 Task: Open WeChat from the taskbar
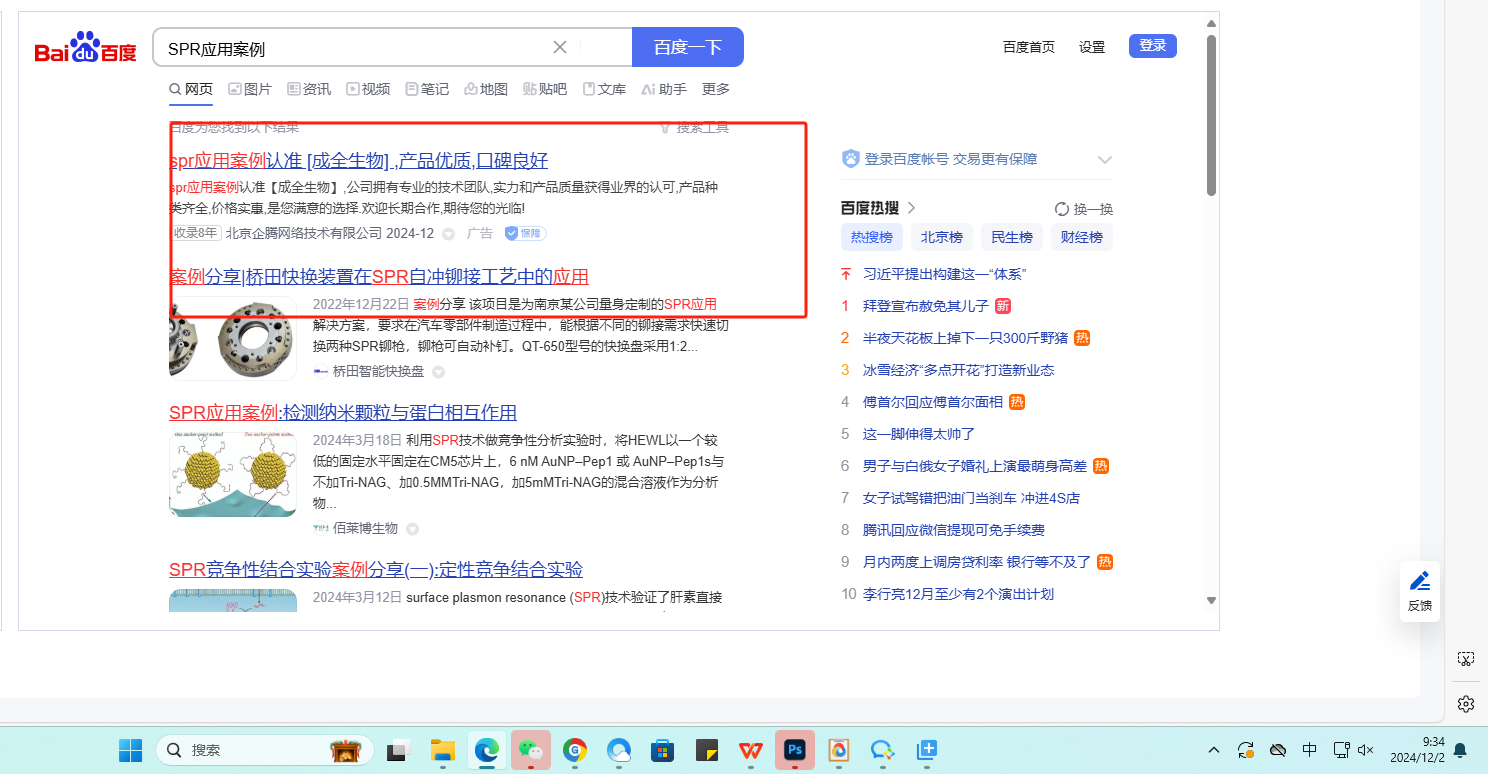coord(530,750)
